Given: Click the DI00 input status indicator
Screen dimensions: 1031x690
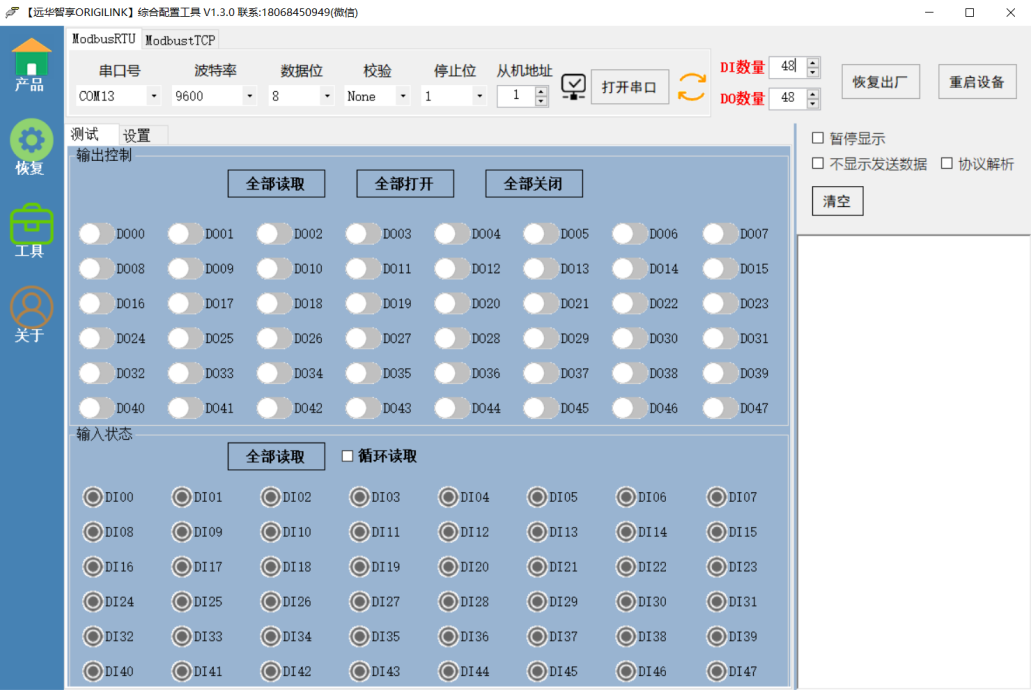Looking at the screenshot, I should [x=93, y=497].
